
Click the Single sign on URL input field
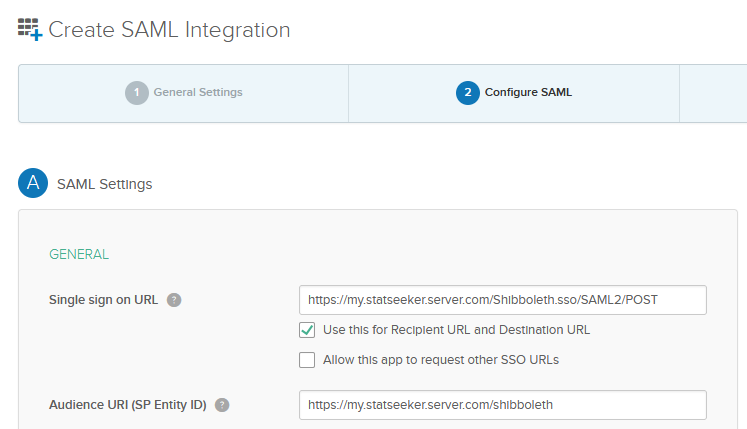(503, 300)
